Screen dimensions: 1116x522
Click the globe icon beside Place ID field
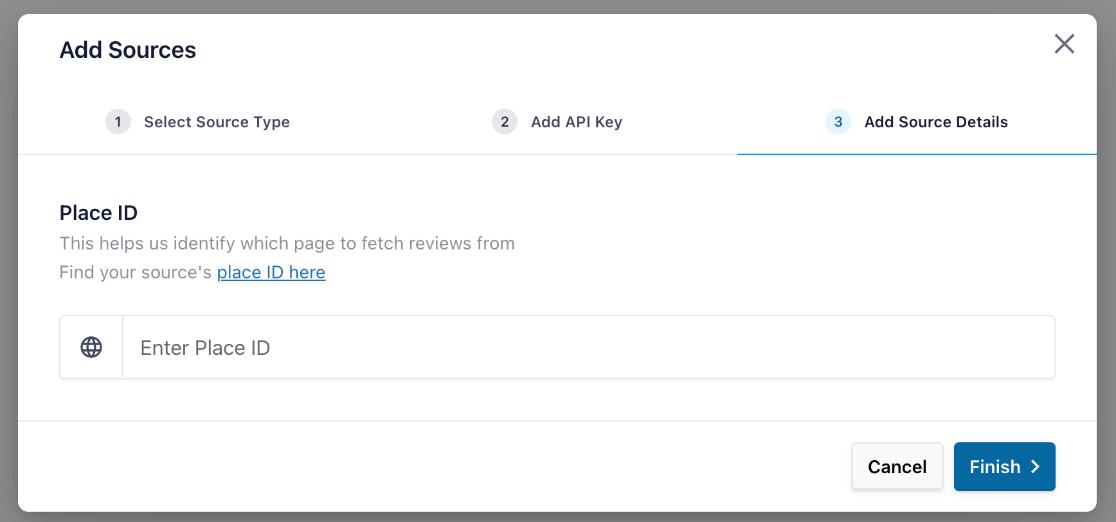pyautogui.click(x=91, y=347)
